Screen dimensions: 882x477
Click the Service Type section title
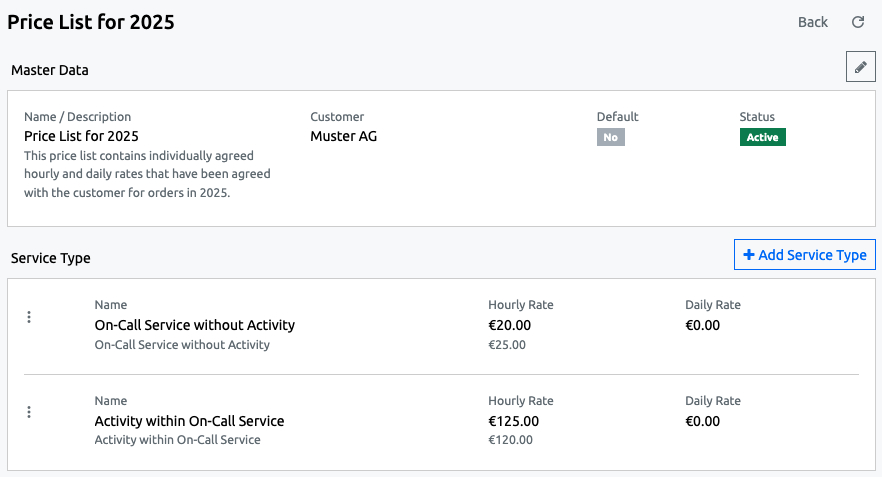51,258
